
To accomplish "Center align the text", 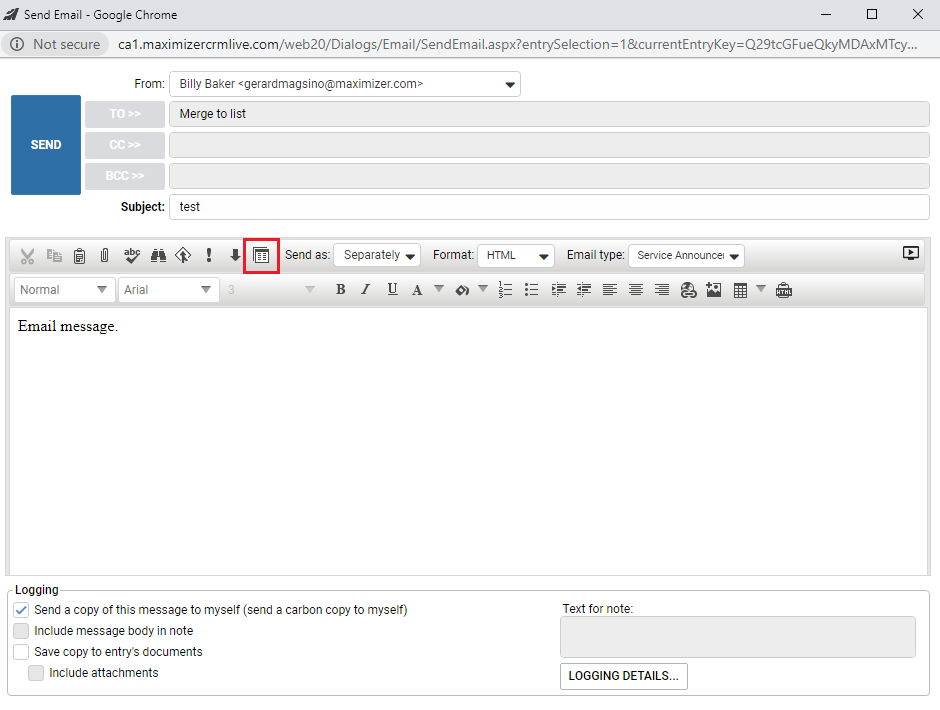I will click(636, 290).
